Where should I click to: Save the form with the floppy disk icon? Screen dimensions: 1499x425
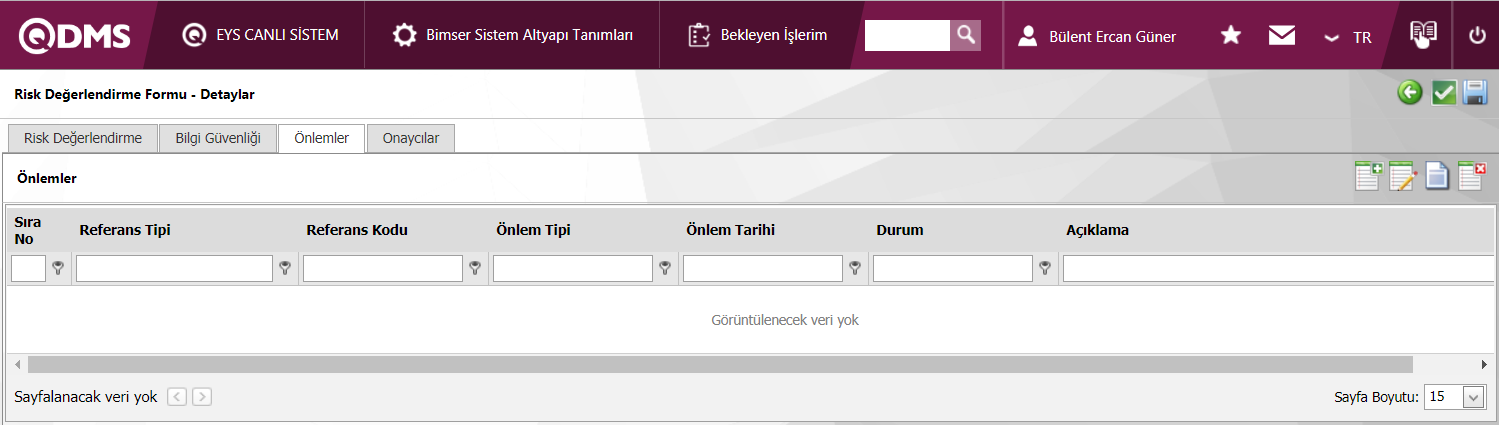(1475, 93)
